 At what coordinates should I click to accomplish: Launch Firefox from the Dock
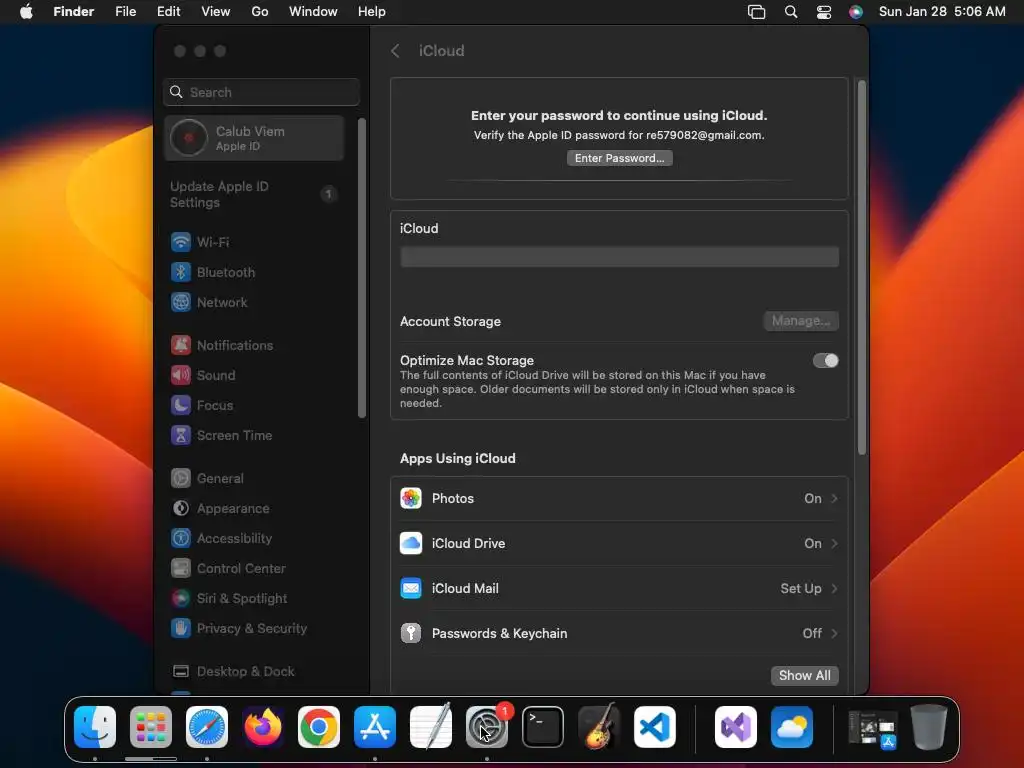pyautogui.click(x=263, y=727)
